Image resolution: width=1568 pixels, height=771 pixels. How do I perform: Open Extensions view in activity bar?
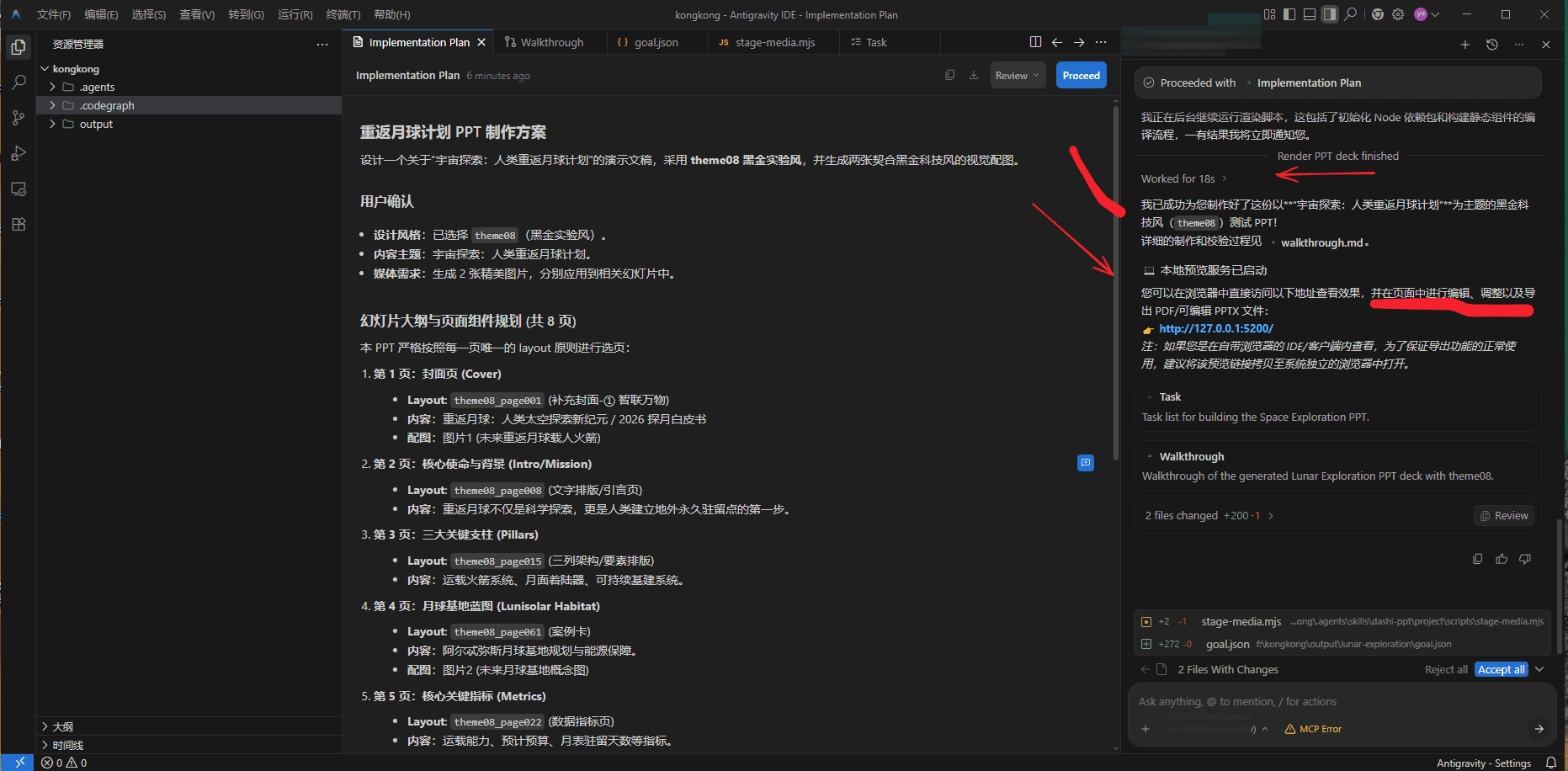coord(19,224)
